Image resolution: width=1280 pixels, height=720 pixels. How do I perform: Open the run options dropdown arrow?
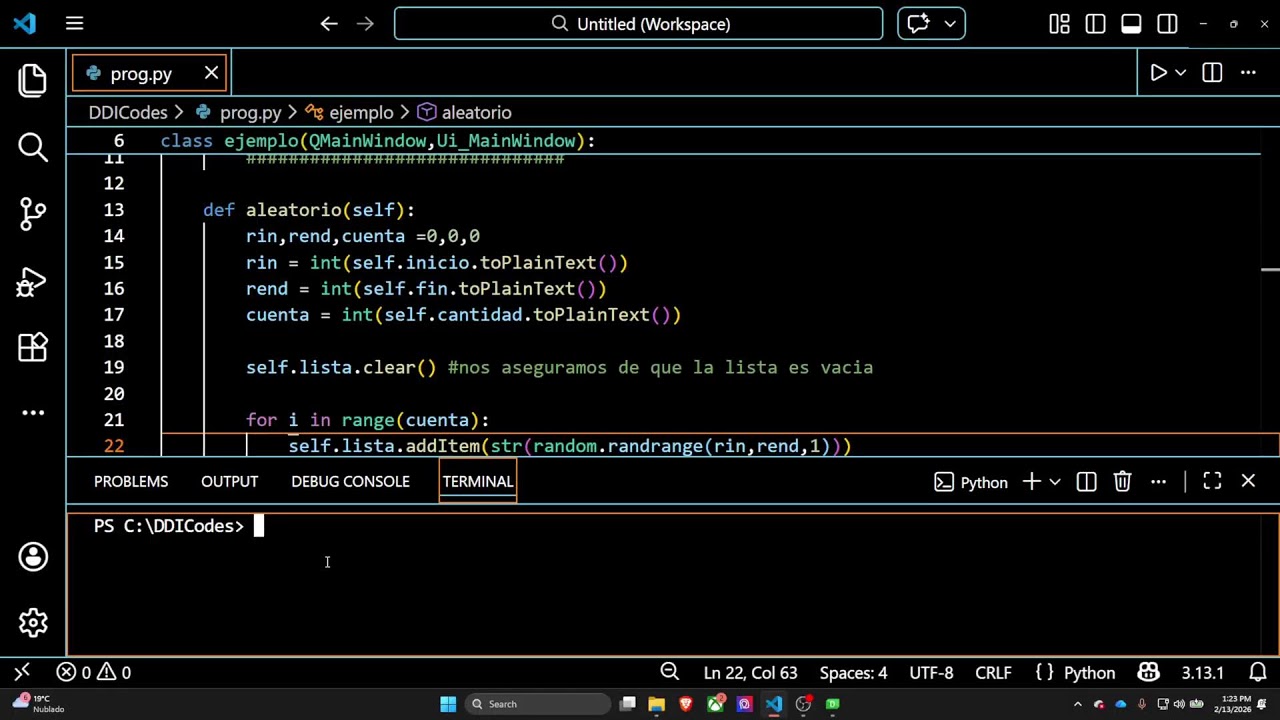1181,73
